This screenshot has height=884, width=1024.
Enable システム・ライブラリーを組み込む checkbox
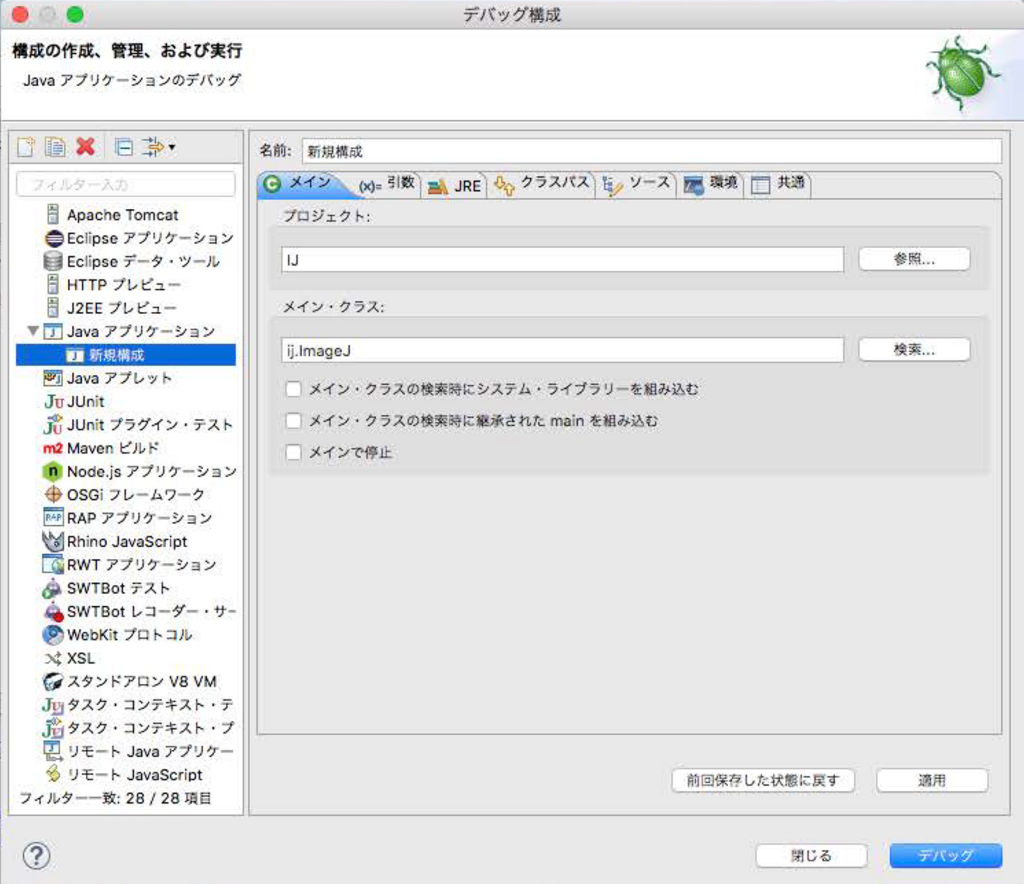pos(293,389)
